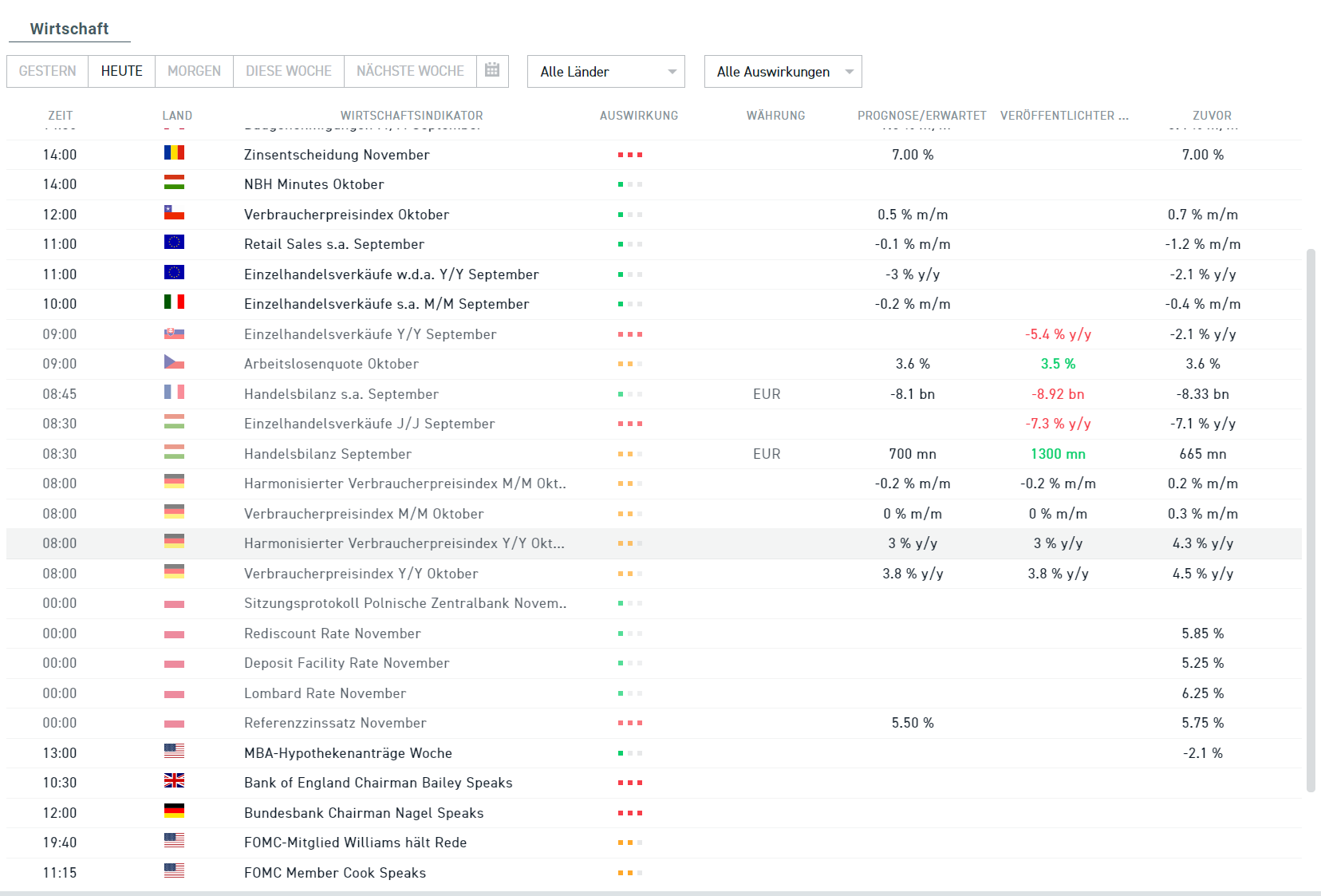Open the calendar date picker icon
The width and height of the screenshot is (1321, 896).
pos(492,70)
